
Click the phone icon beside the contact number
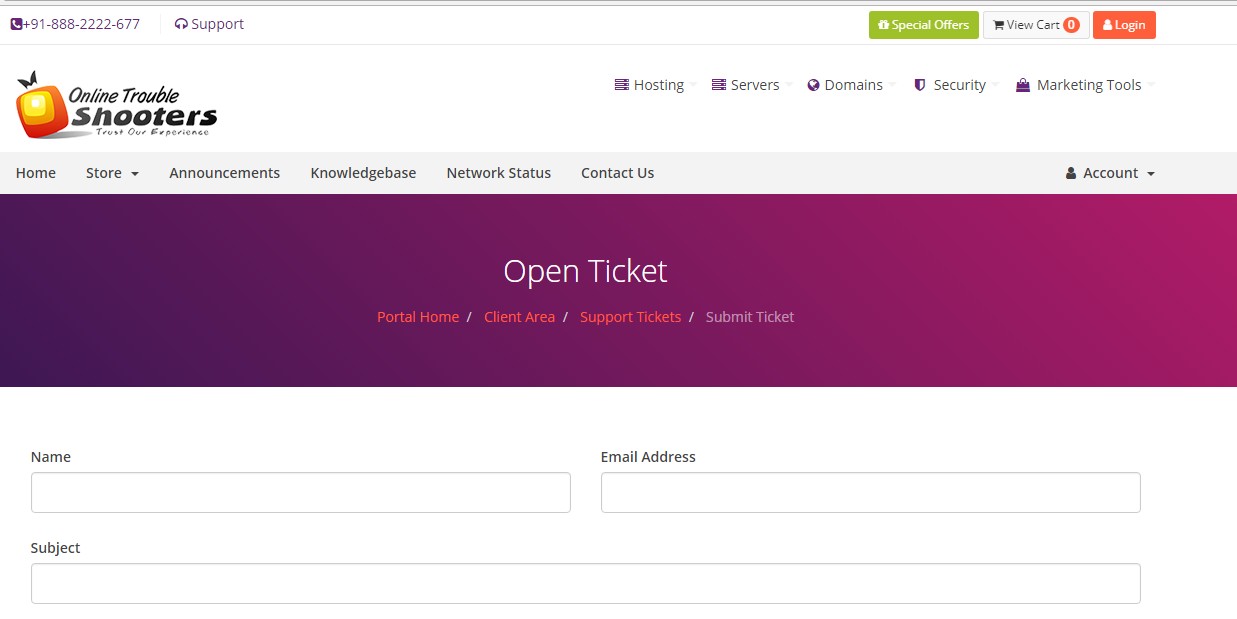14,23
